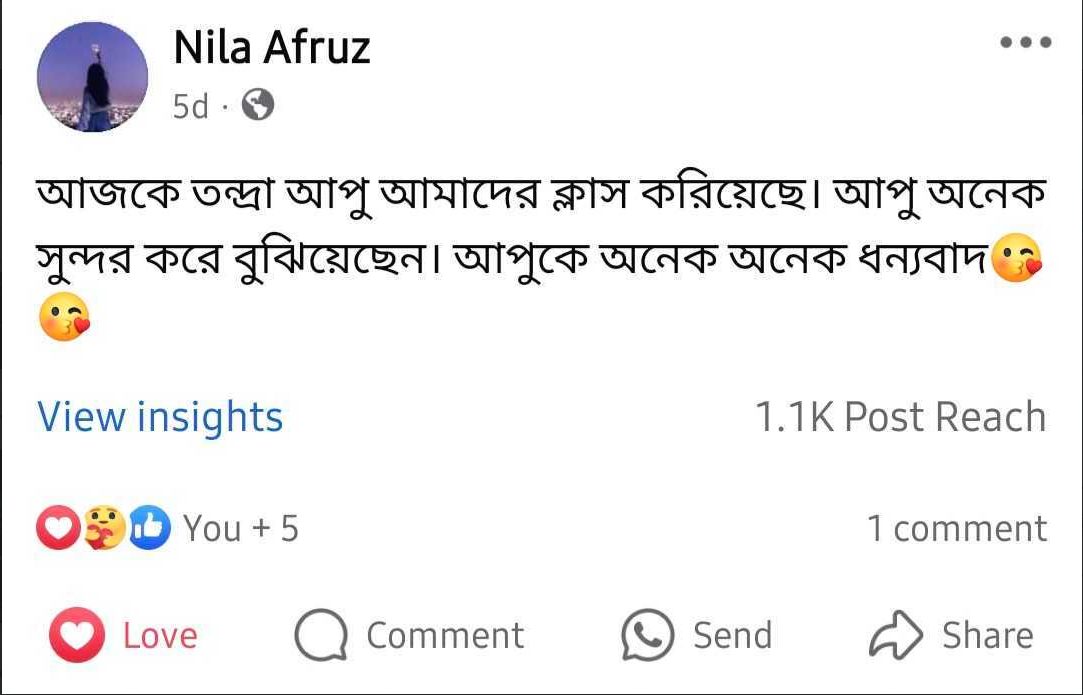
Task: Click the WhatsApp Send icon
Action: click(646, 636)
